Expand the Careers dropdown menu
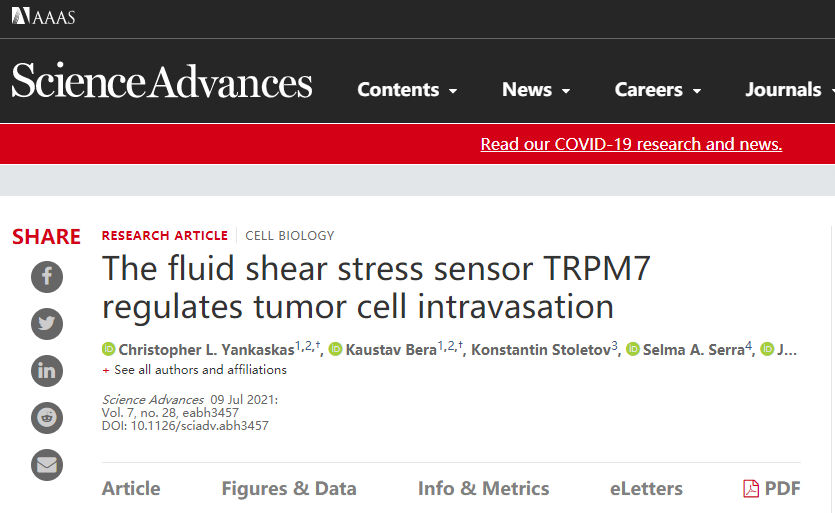The image size is (835, 513). [x=658, y=89]
